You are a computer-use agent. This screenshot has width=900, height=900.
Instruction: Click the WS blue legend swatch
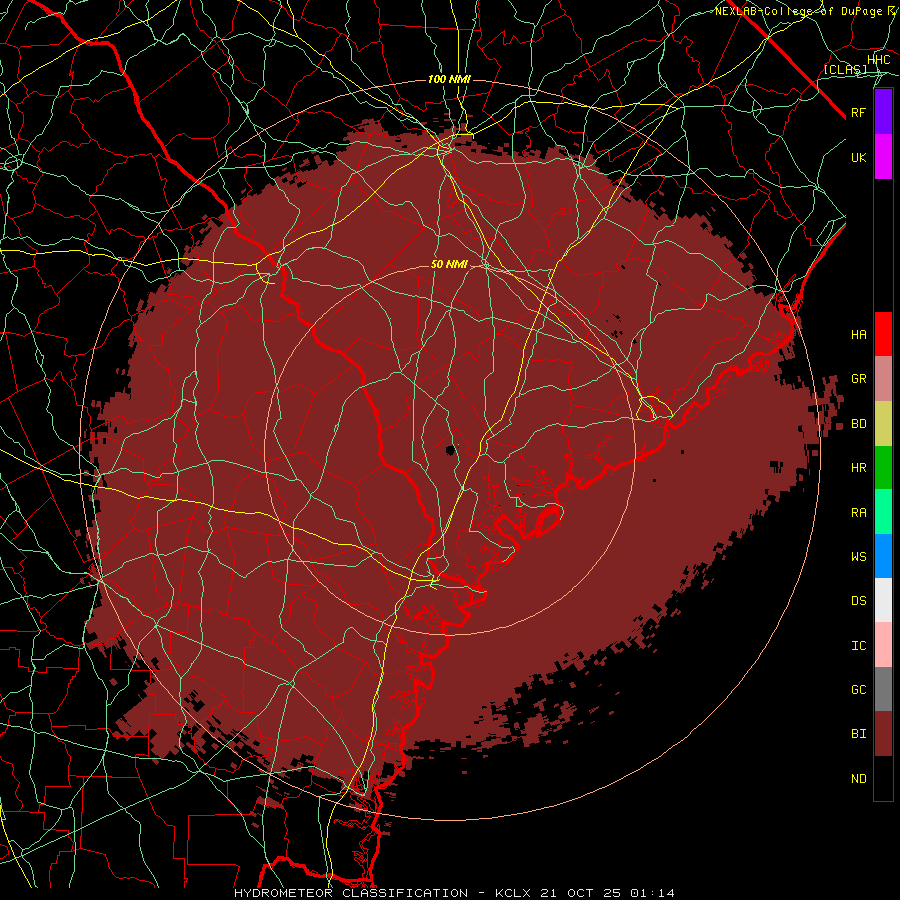click(x=883, y=556)
